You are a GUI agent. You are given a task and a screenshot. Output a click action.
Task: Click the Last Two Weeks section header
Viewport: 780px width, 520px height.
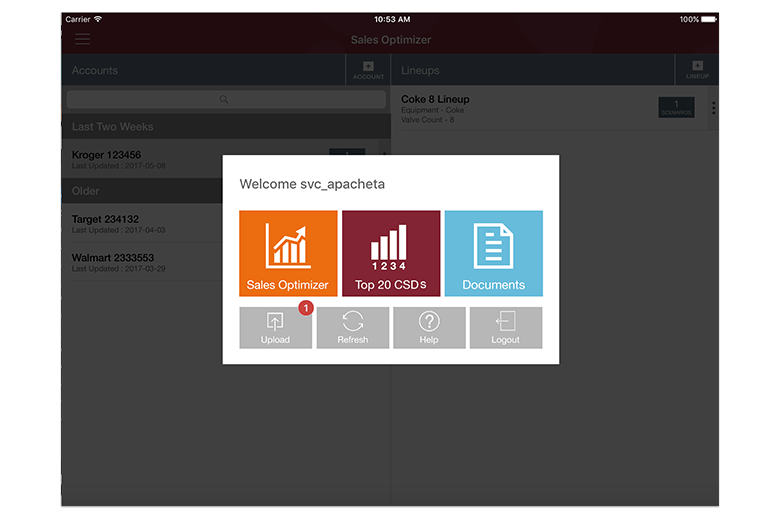226,126
